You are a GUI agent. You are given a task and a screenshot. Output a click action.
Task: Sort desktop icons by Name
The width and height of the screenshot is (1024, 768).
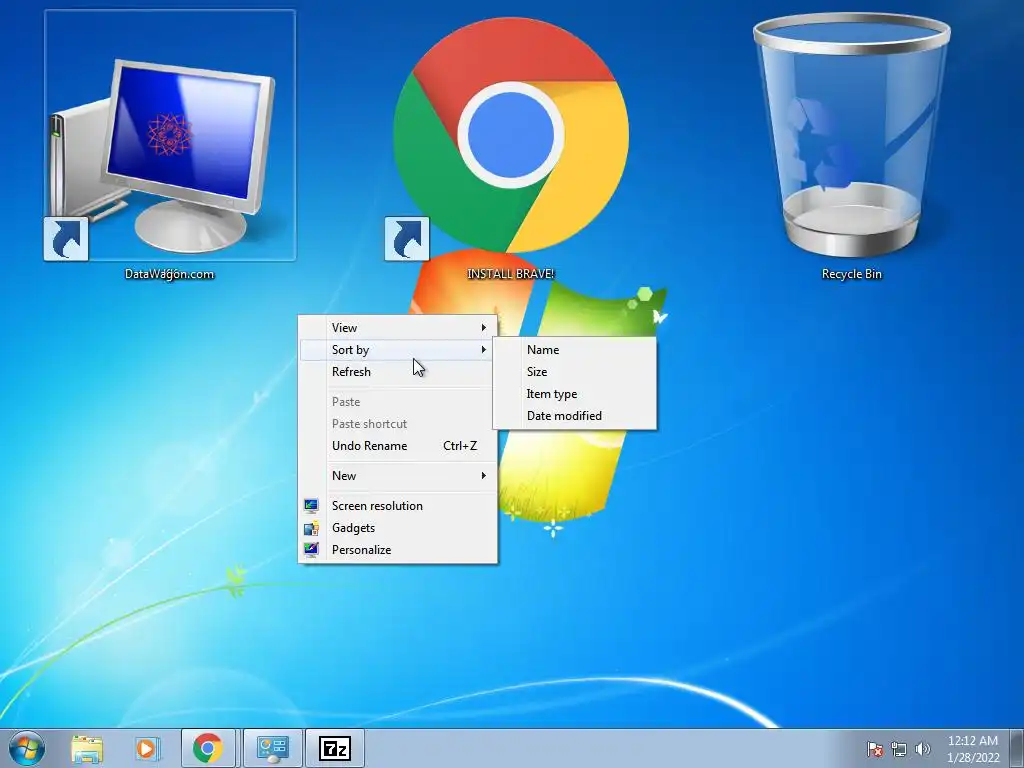575,349
